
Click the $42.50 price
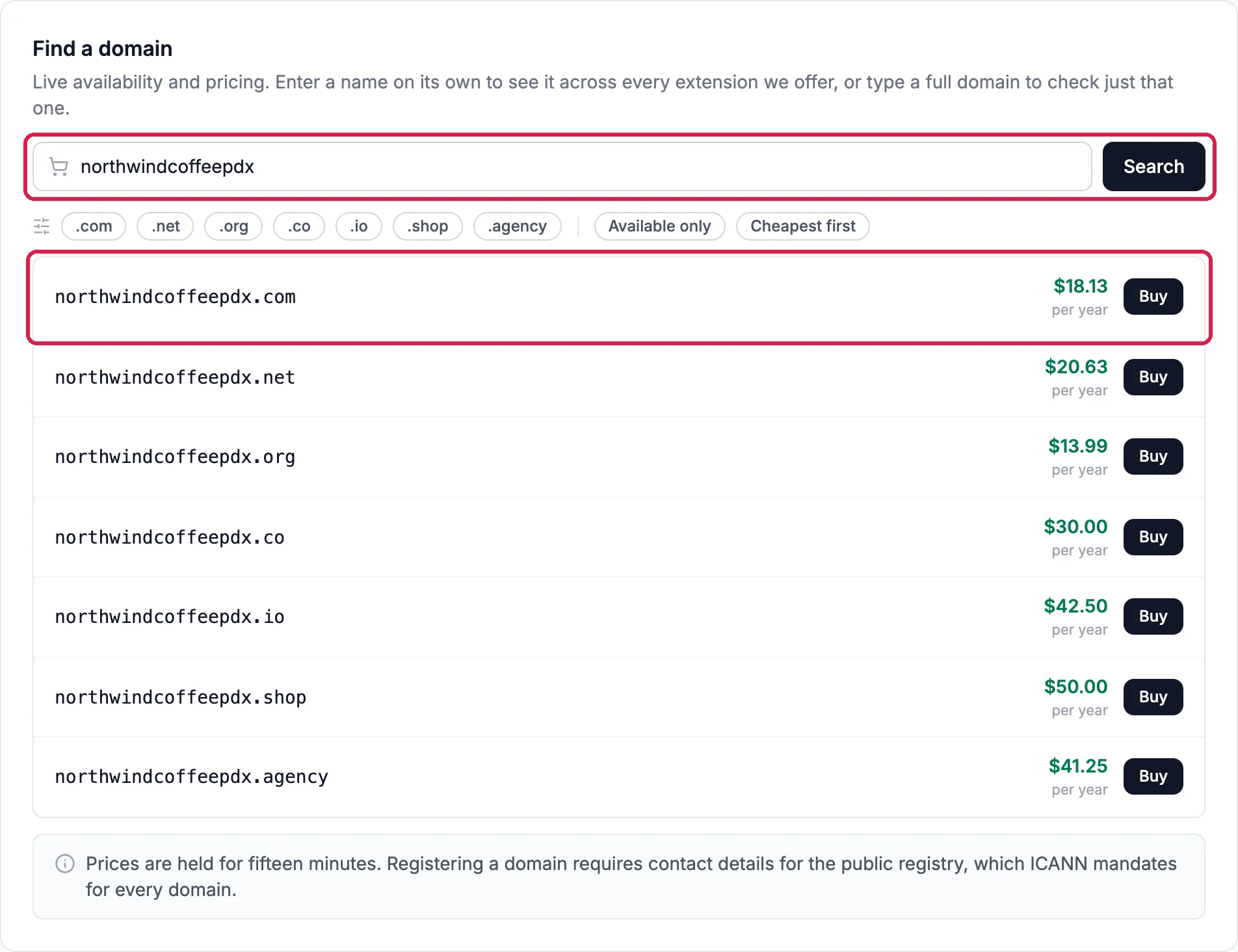pos(1075,606)
